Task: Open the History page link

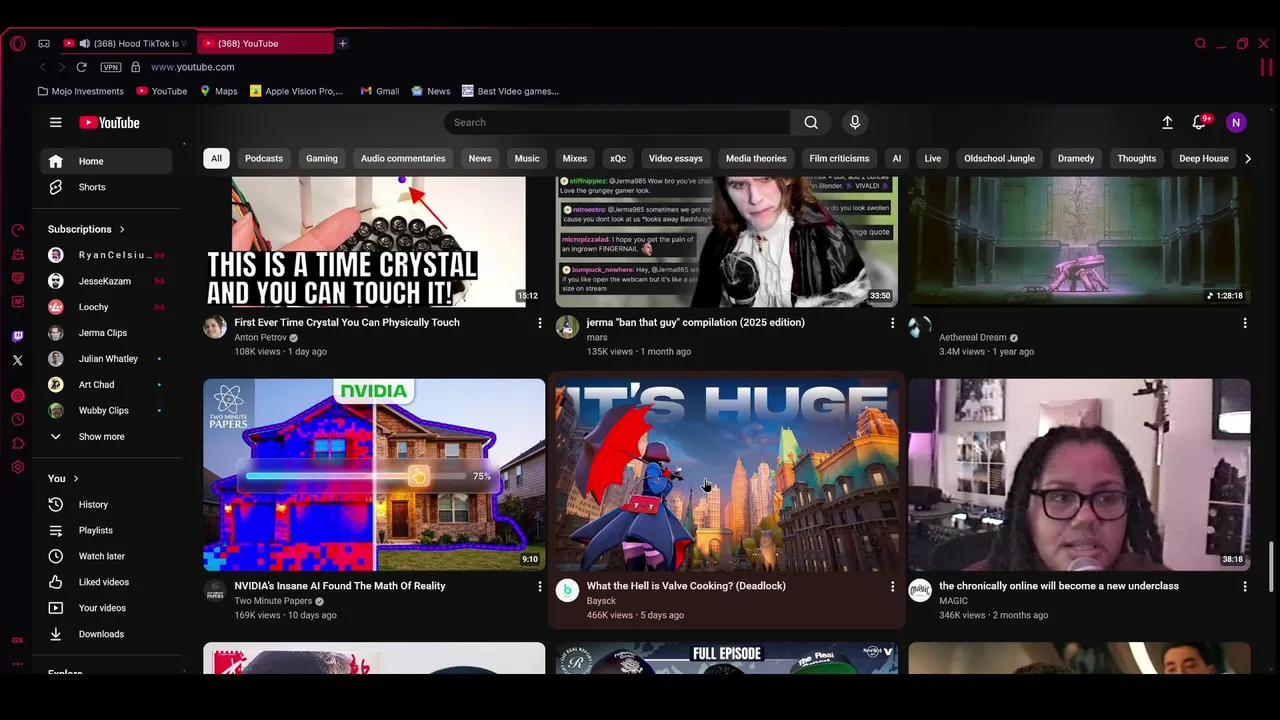Action: pos(106,504)
